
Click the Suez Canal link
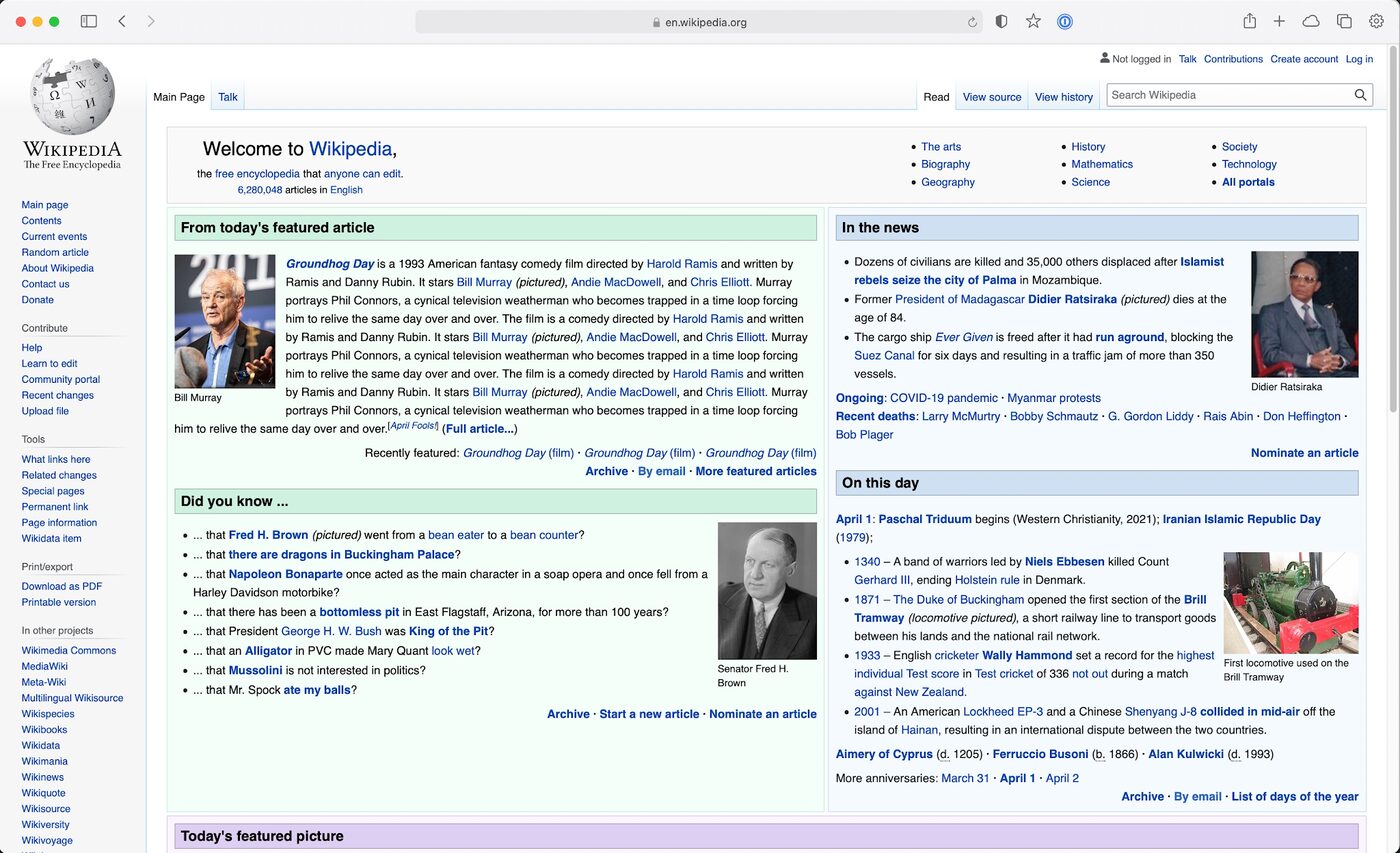click(x=884, y=355)
